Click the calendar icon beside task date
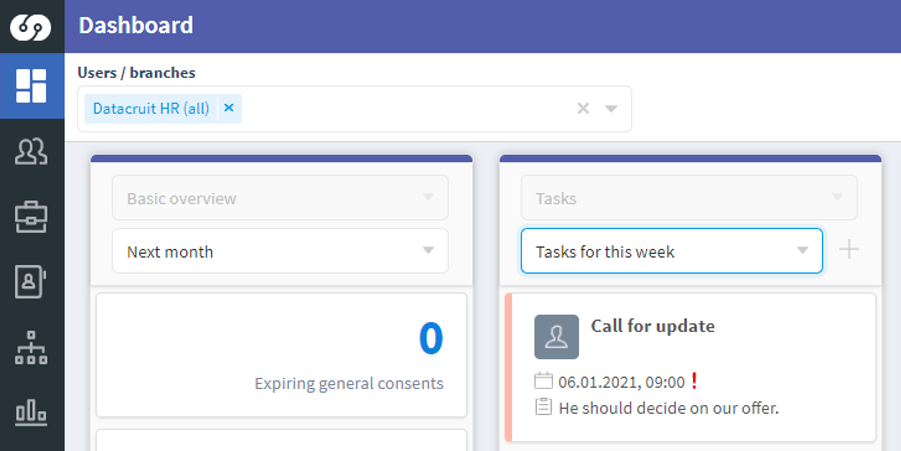Viewport: 901px width, 451px height. tap(544, 381)
